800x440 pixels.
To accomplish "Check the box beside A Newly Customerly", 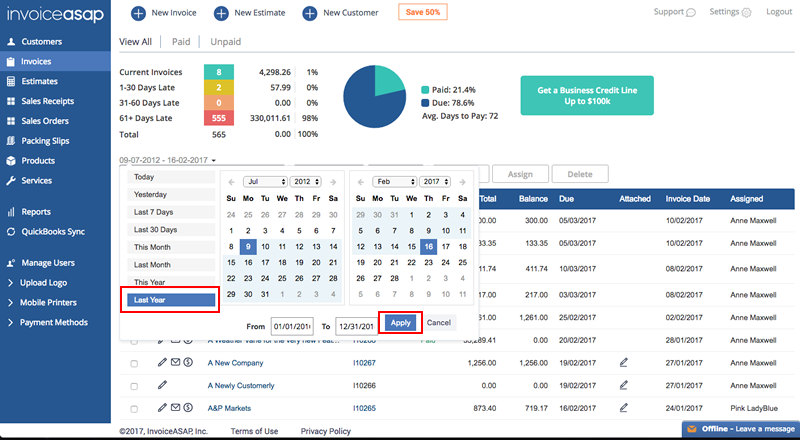I will (134, 384).
